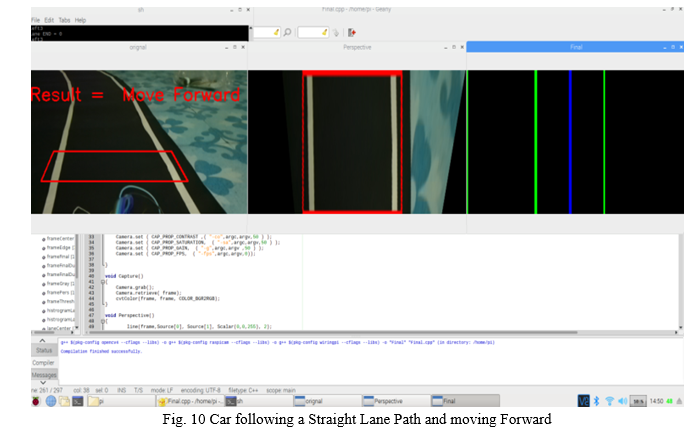
Task: Click 'mode: LF' in status bar
Action: click(x=162, y=390)
